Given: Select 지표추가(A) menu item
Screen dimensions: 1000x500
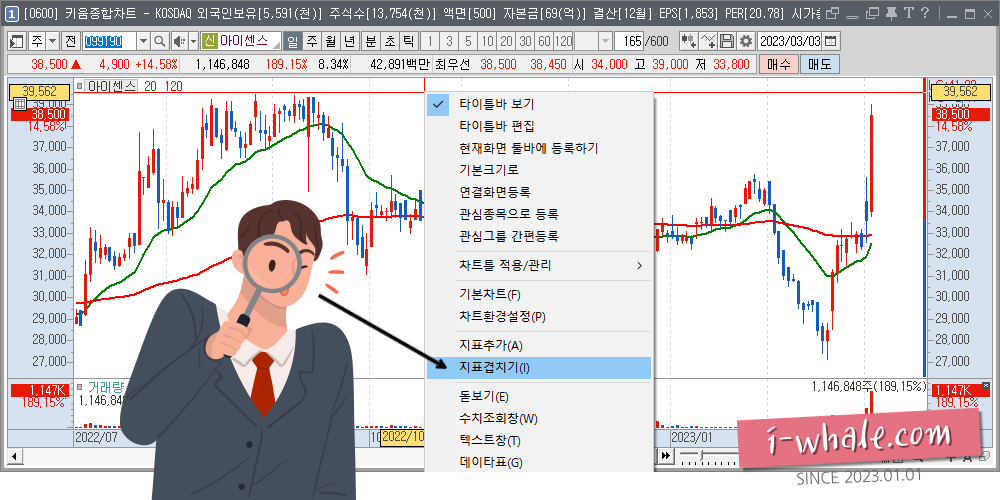Looking at the screenshot, I should (539, 346).
